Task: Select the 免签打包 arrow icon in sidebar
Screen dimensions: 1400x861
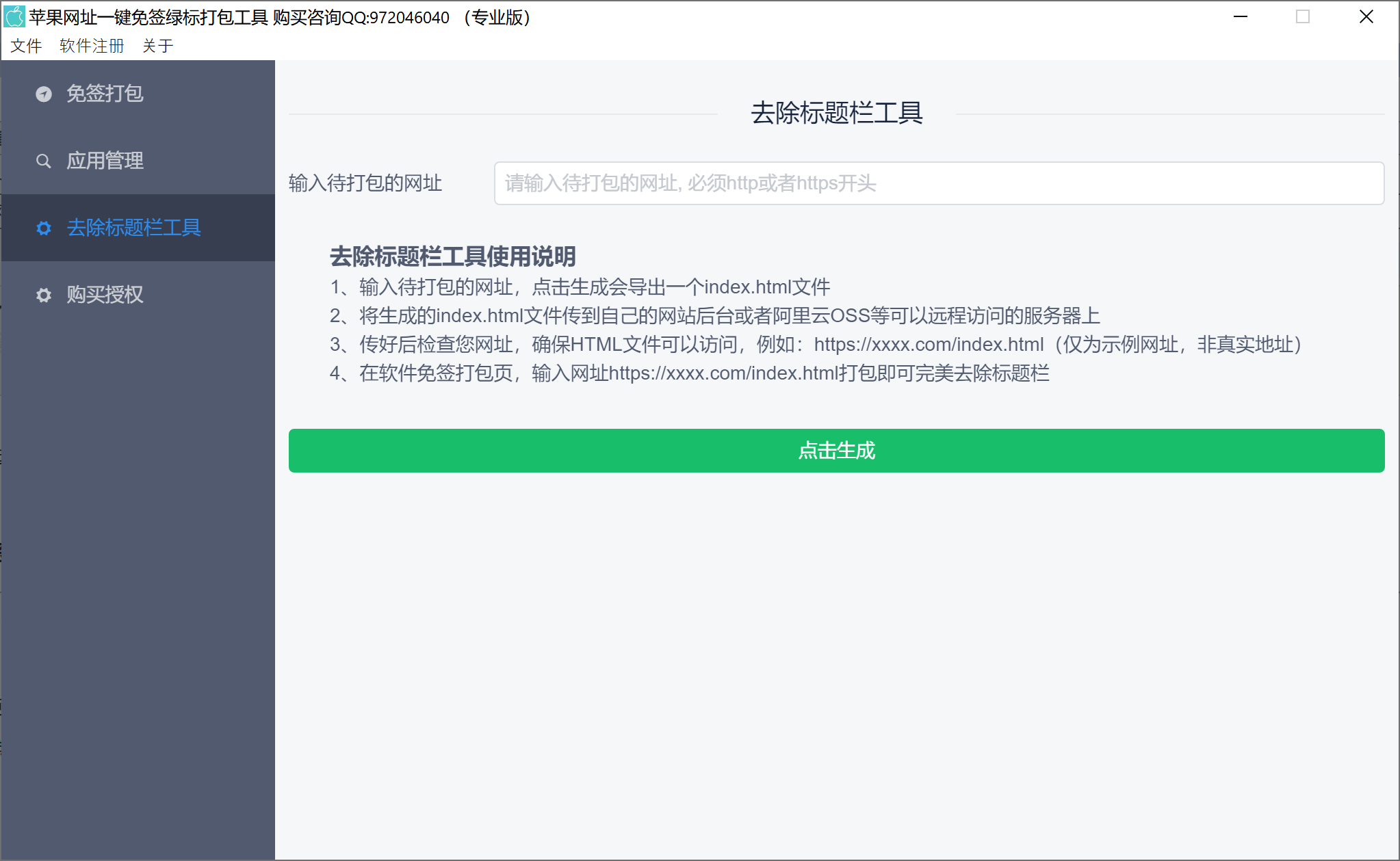Action: 44,94
